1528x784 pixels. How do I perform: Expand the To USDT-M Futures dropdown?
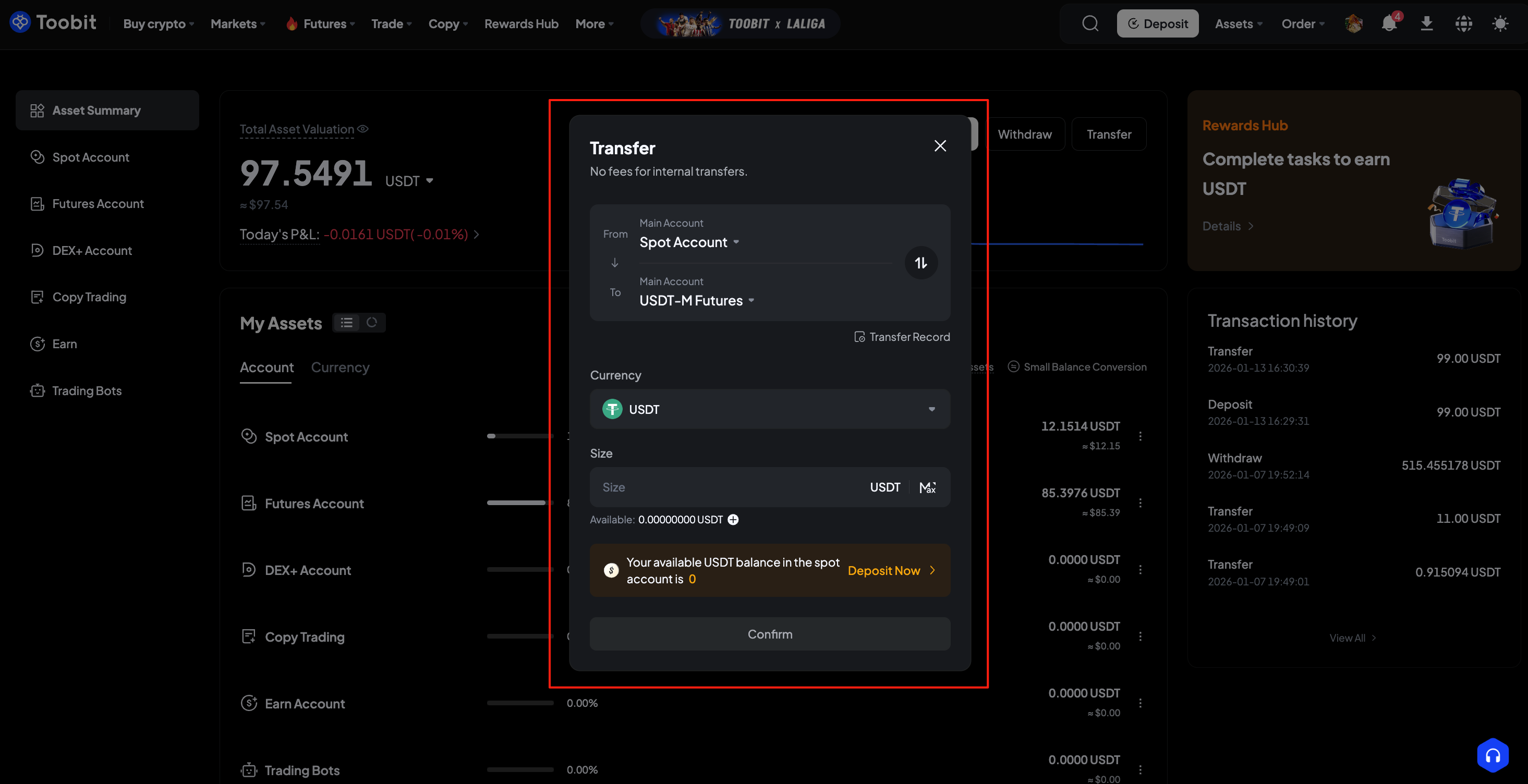(696, 301)
